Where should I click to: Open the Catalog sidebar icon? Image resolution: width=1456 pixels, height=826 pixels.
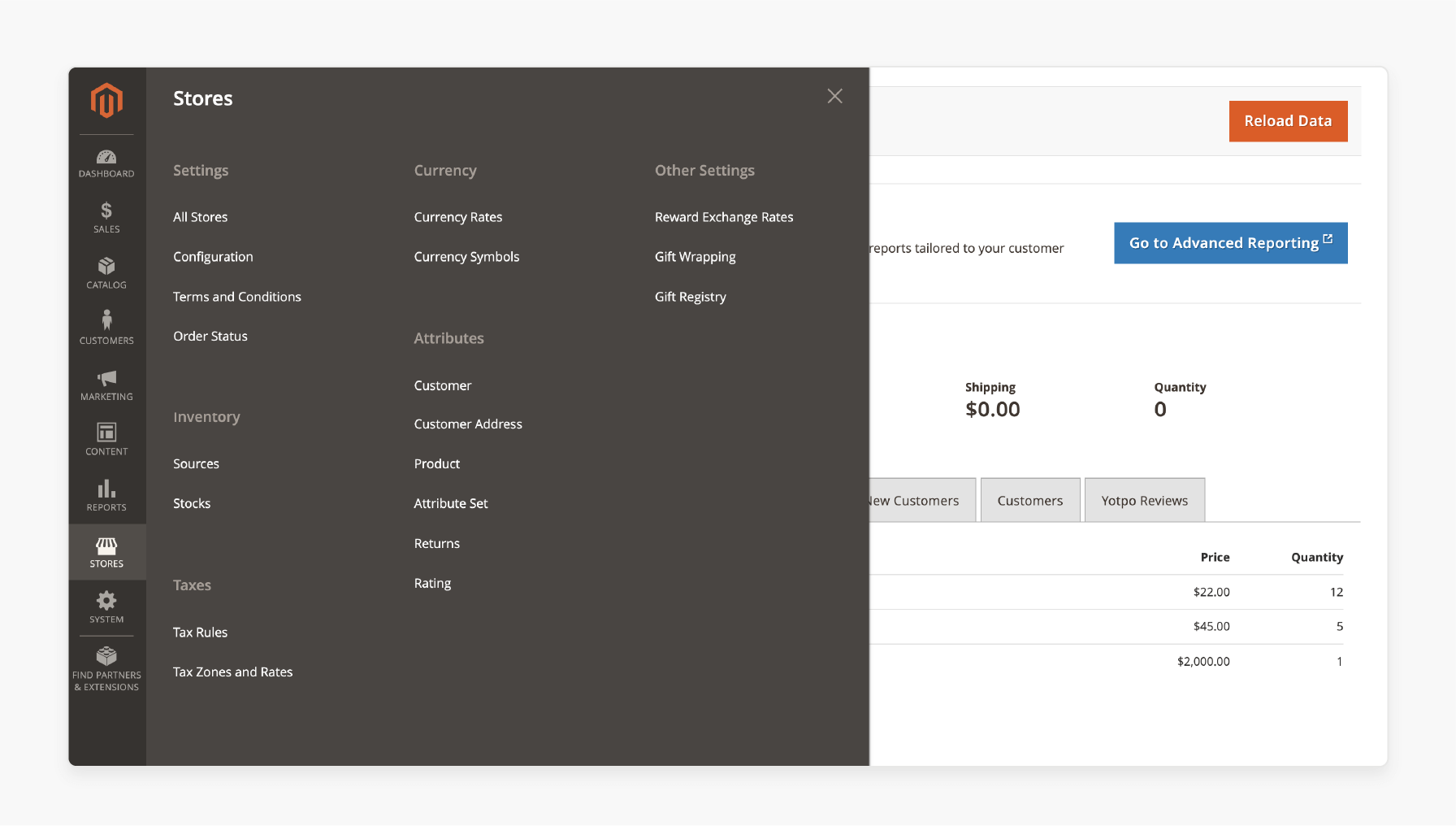click(106, 274)
